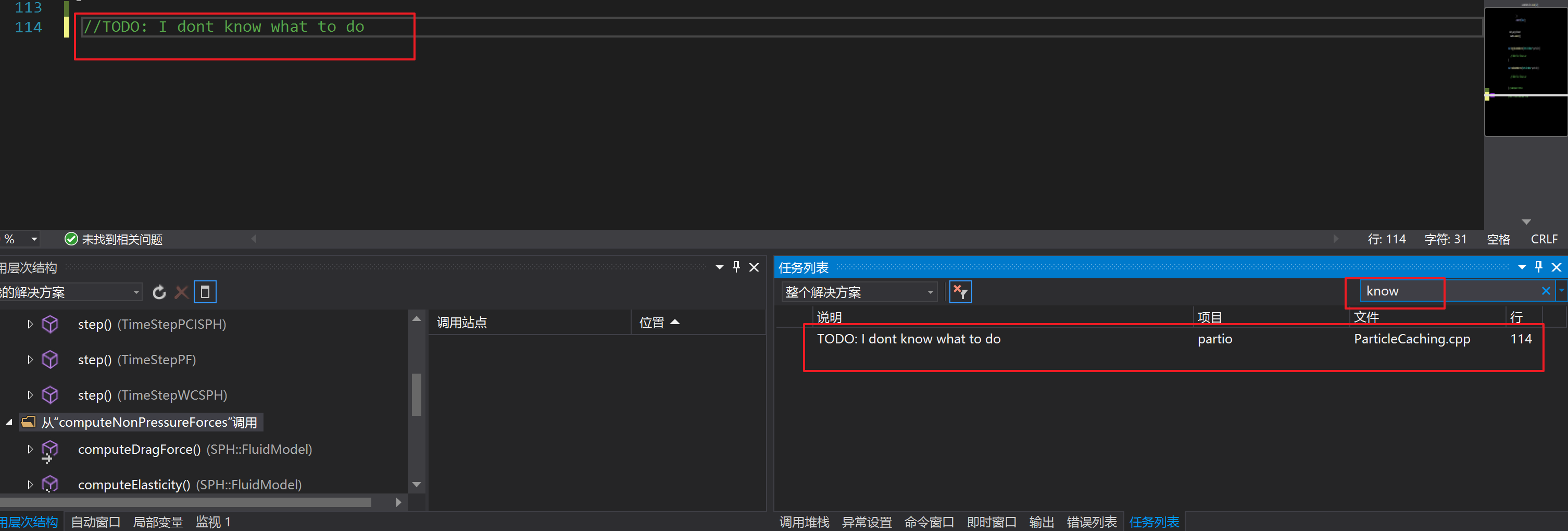The height and width of the screenshot is (531, 1568).
Task: Click call hierarchy tree scroll-down arrow
Action: tap(417, 485)
